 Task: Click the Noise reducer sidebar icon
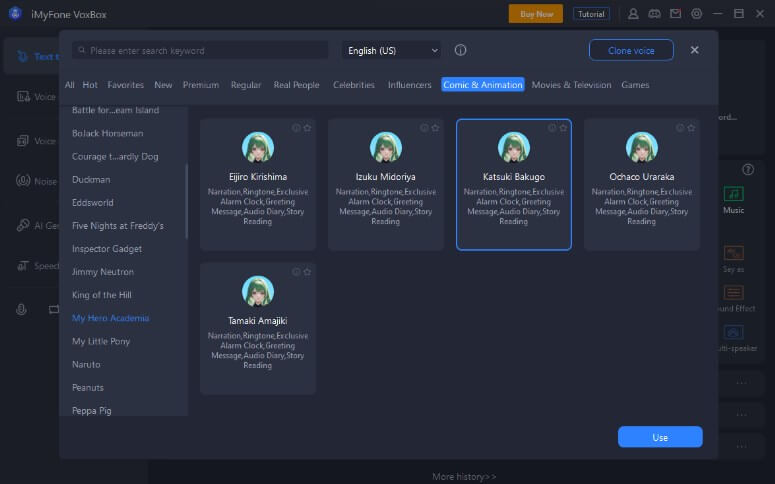[23, 181]
